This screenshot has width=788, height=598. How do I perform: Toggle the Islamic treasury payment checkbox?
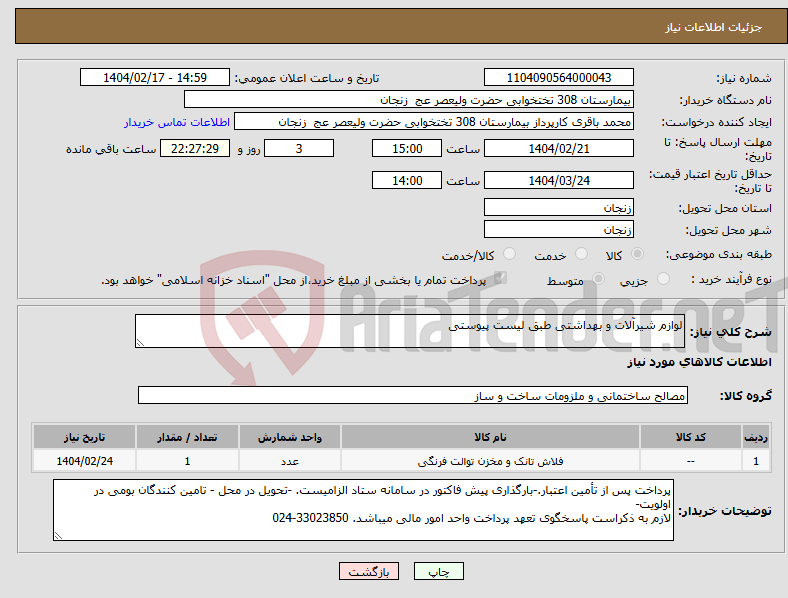500,278
